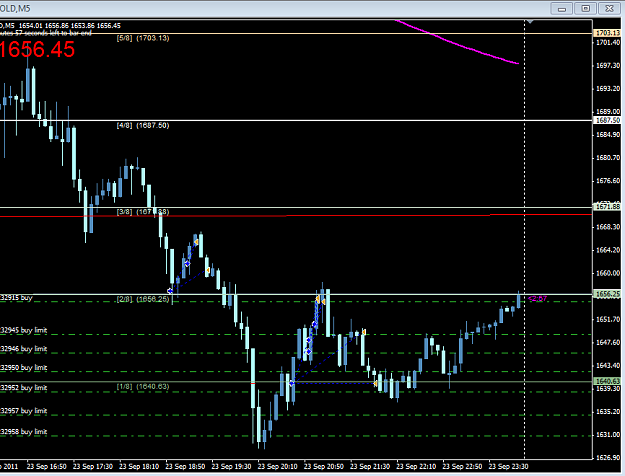Select the [1/8] (1640.63) level label
Image resolution: width=625 pixels, height=476 pixels.
143,387
